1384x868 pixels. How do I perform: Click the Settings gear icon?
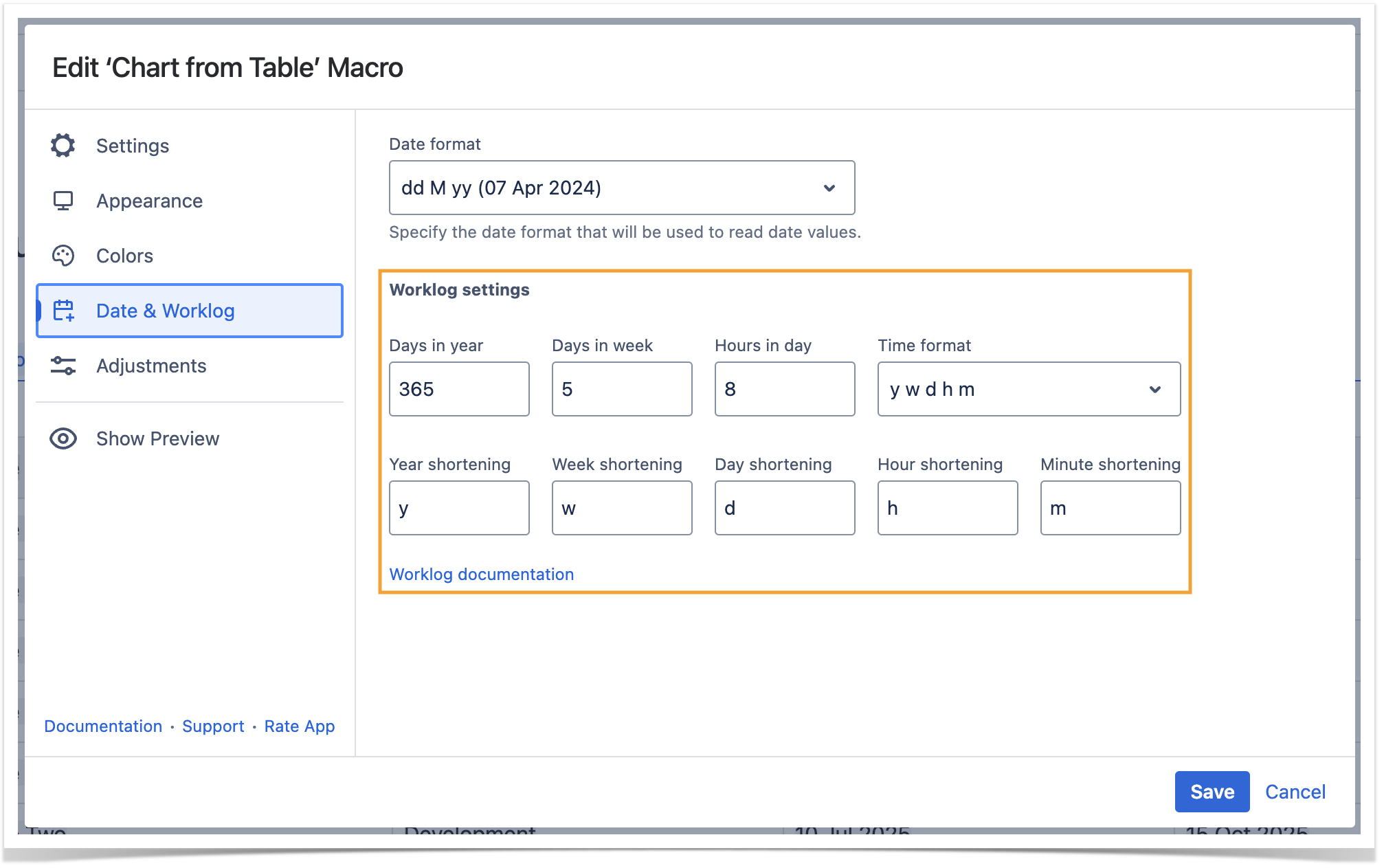[x=63, y=146]
